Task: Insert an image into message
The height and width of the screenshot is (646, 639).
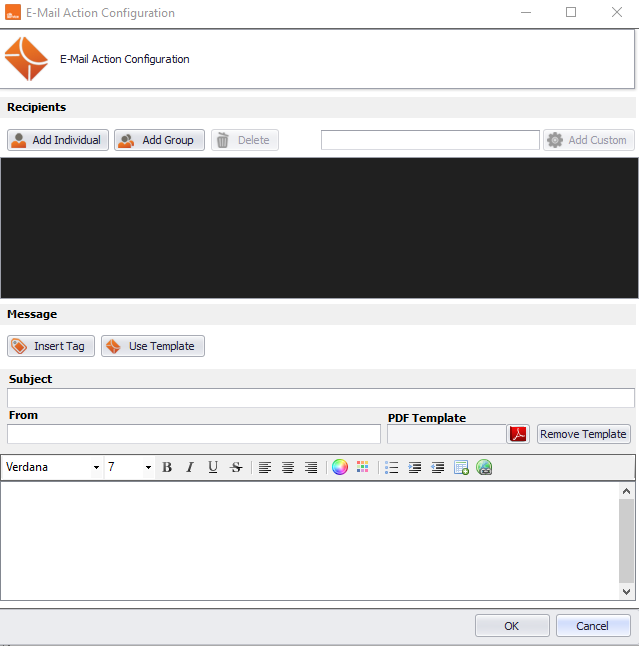Action: tap(484, 467)
